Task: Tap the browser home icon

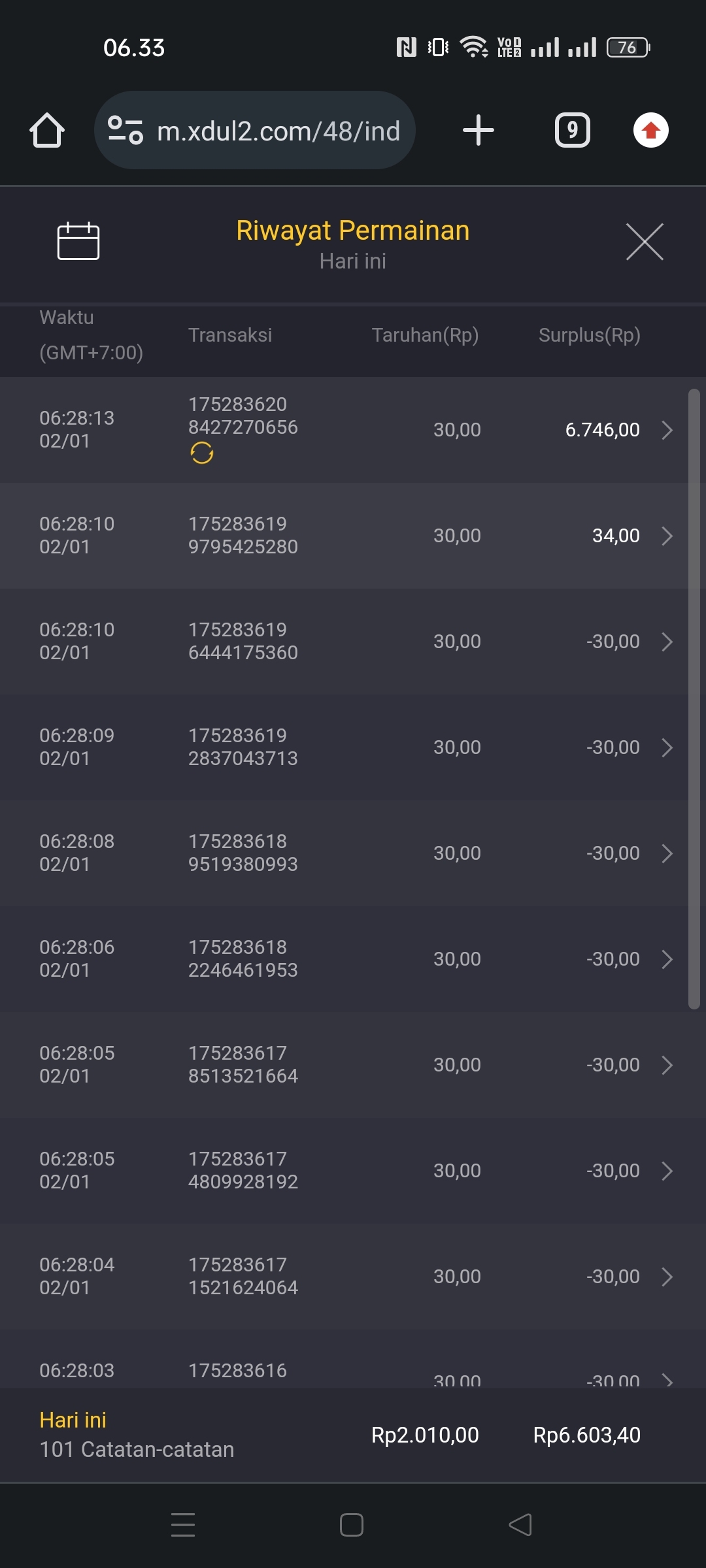Action: tap(47, 130)
